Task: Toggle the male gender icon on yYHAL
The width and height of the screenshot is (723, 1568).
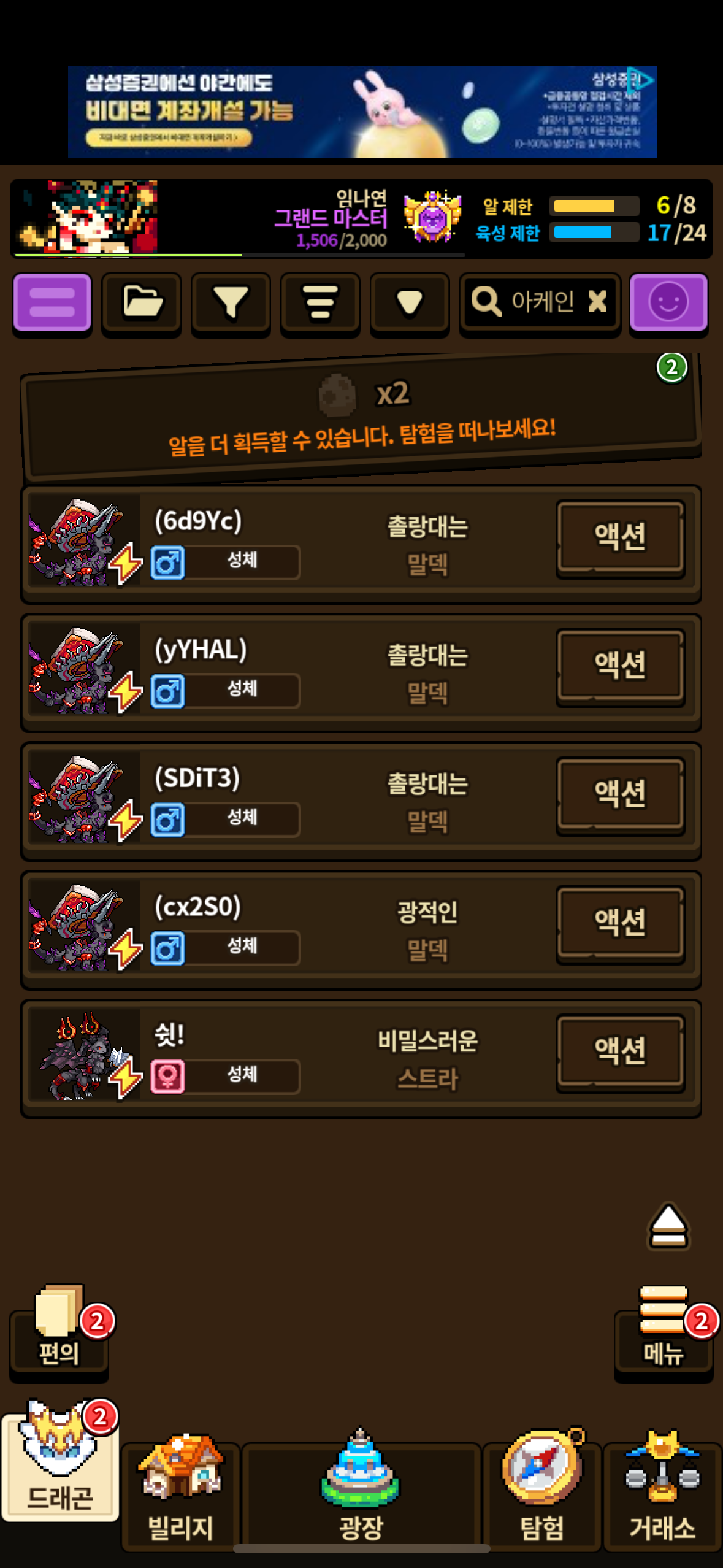Action: [x=168, y=691]
